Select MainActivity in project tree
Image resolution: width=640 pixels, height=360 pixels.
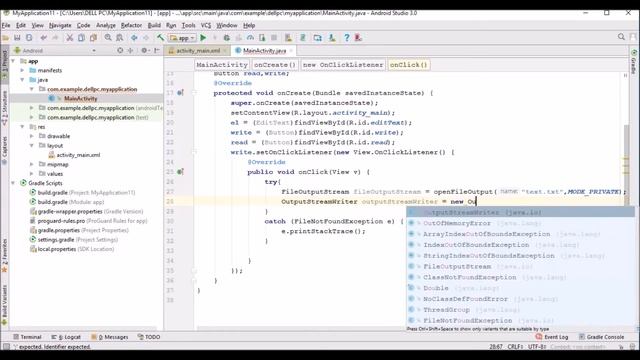[x=80, y=98]
